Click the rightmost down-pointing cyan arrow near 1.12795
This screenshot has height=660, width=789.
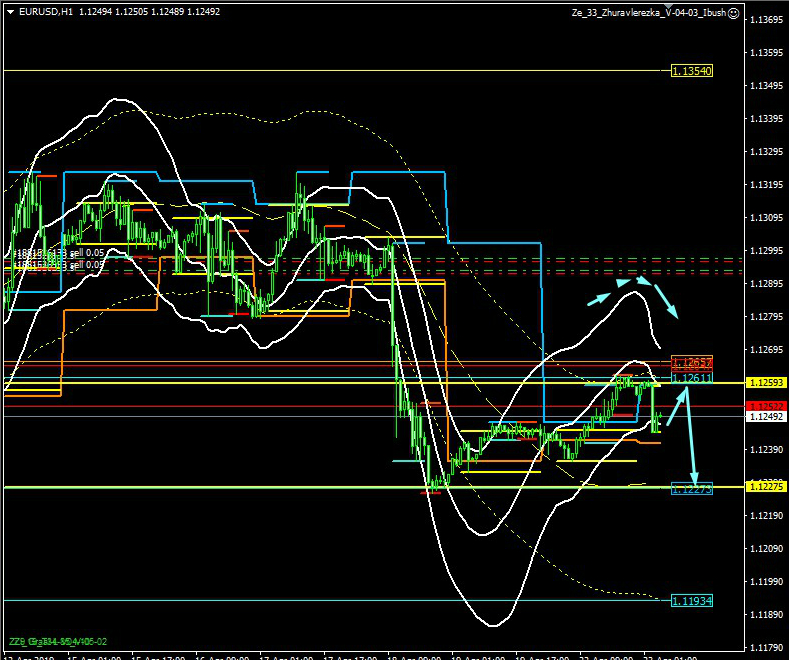667,302
